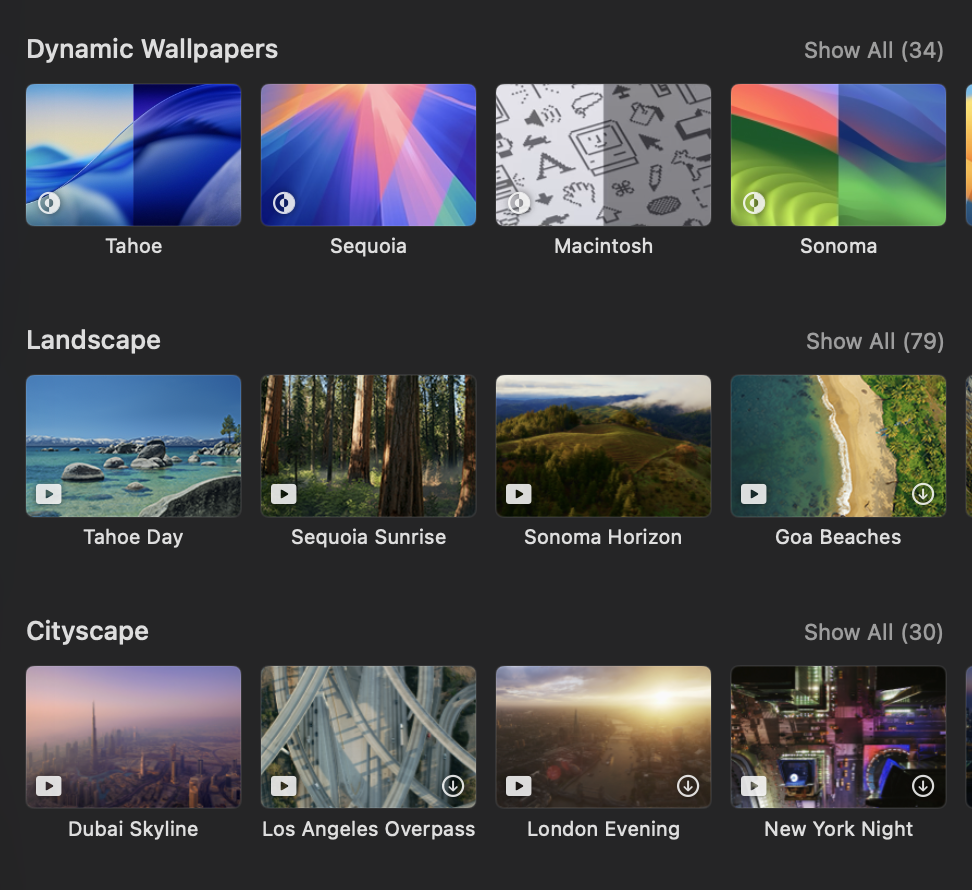Image resolution: width=972 pixels, height=890 pixels.
Task: Click the video play icon on Los Angeles Overpass
Action: 284,786
